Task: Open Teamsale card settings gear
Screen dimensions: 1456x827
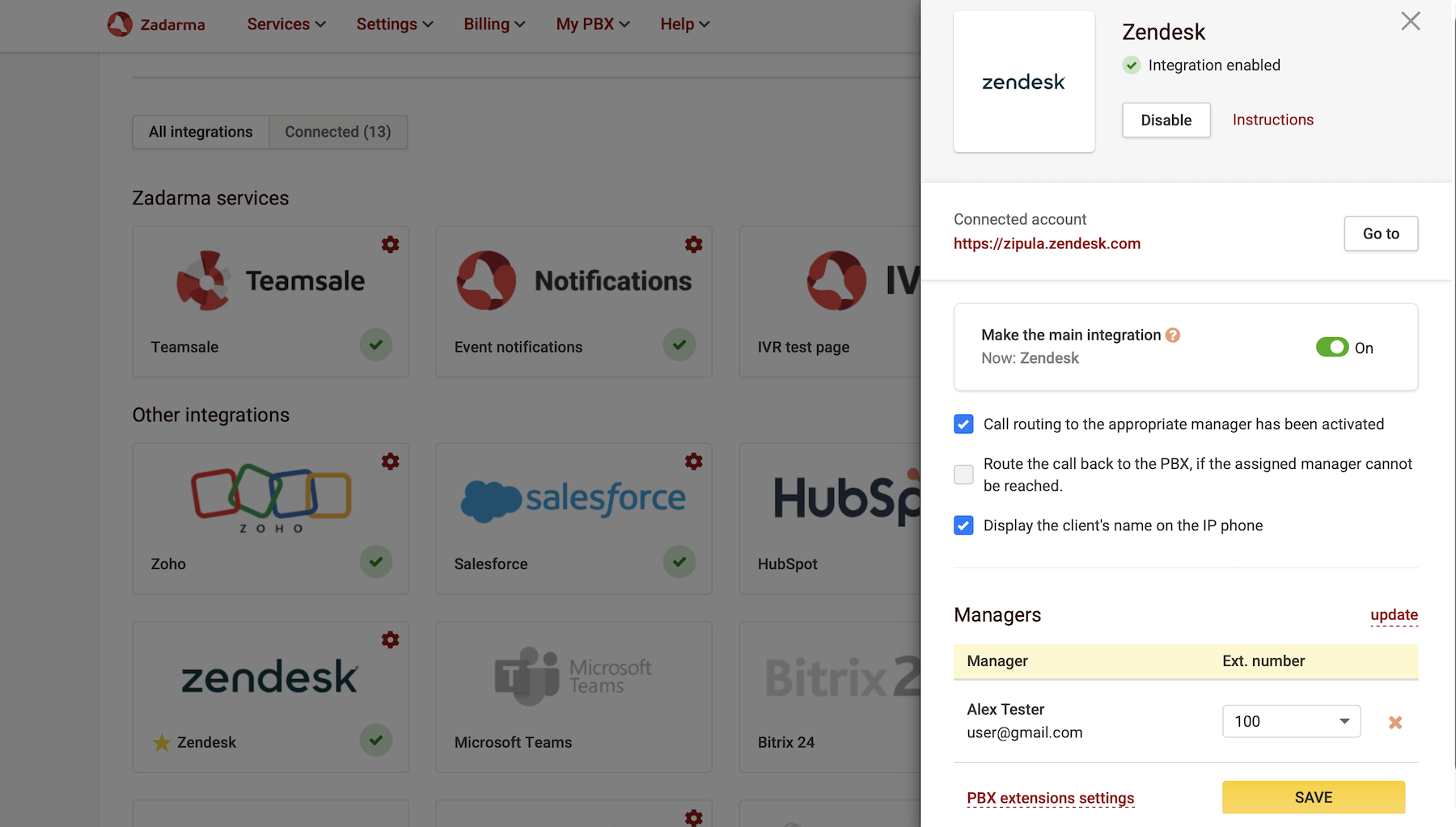Action: 391,244
